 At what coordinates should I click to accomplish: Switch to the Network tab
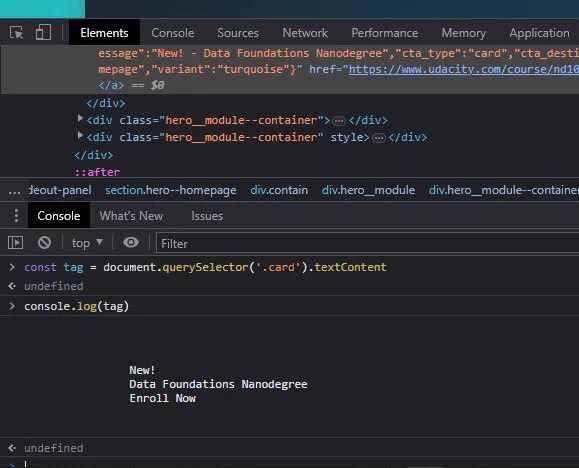[x=305, y=33]
